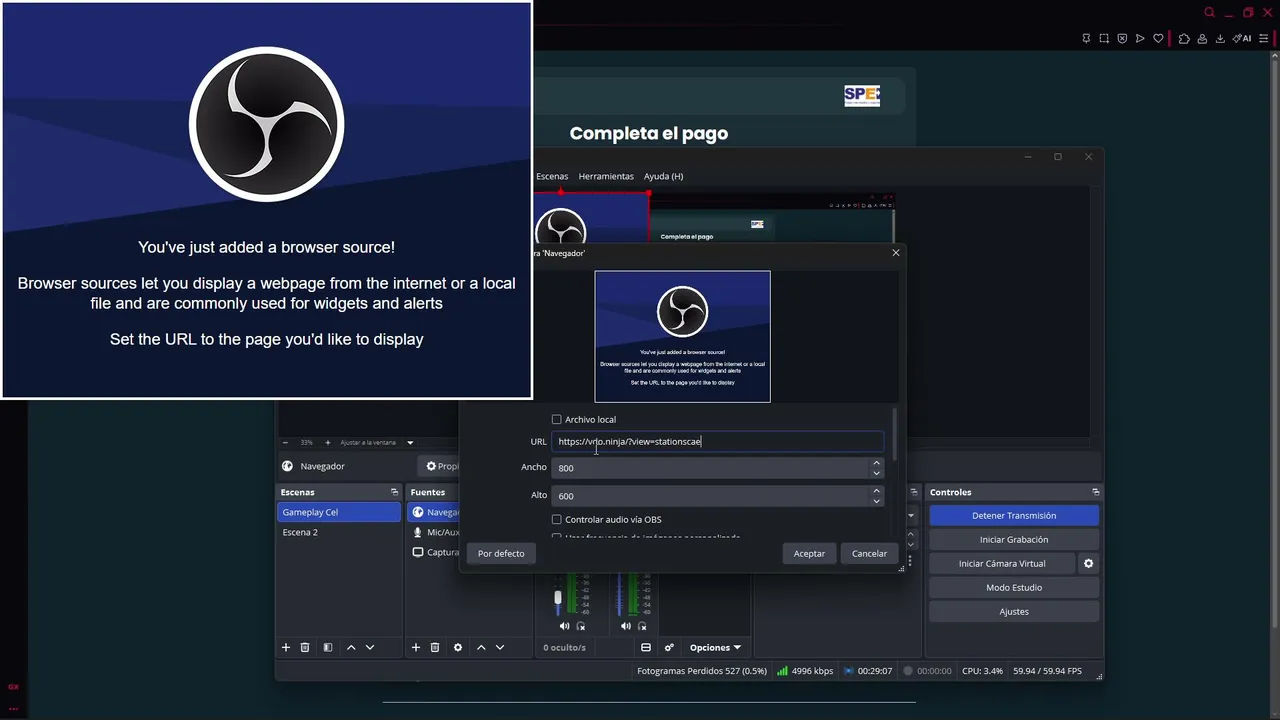The image size is (1280, 720).
Task: Move the selected source up
Action: (481, 648)
